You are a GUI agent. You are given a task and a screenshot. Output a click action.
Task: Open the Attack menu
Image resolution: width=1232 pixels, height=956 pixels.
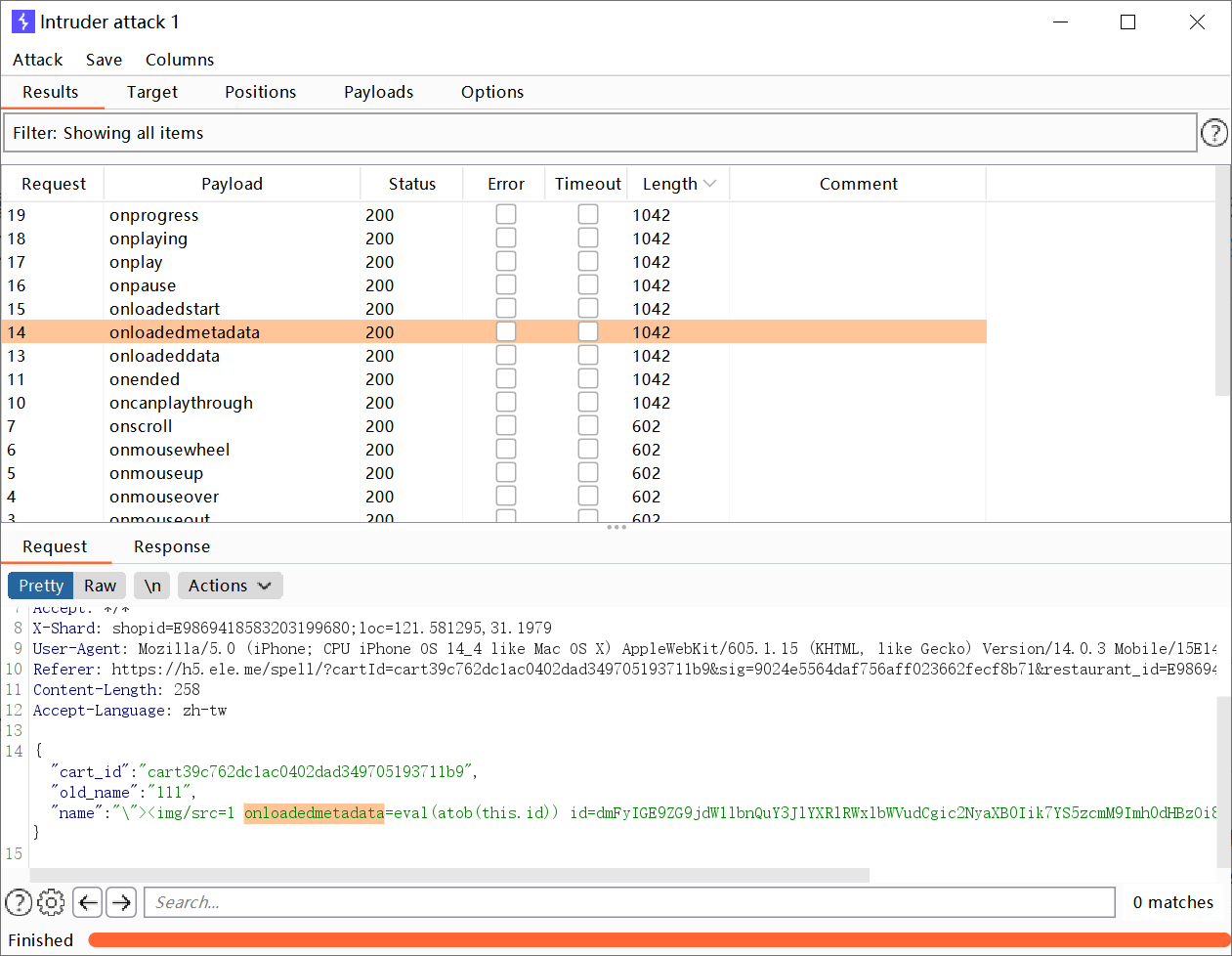coord(37,60)
